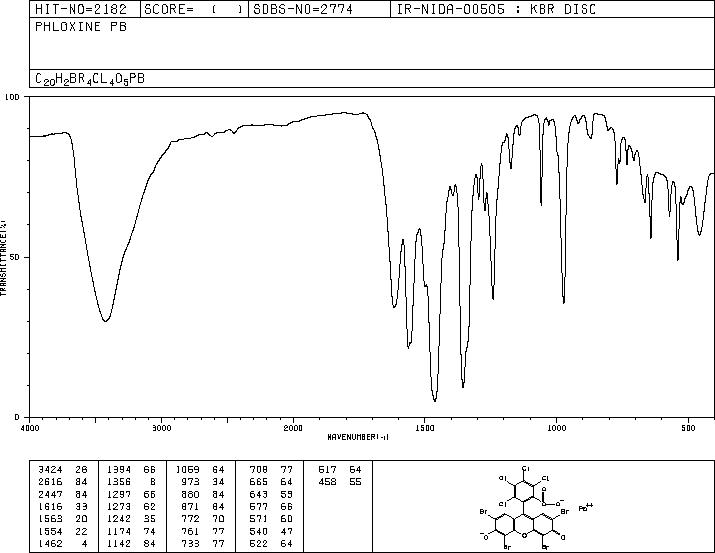The width and height of the screenshot is (715, 553).
Task: Select peak table entry 2447
Action: [x=62, y=494]
